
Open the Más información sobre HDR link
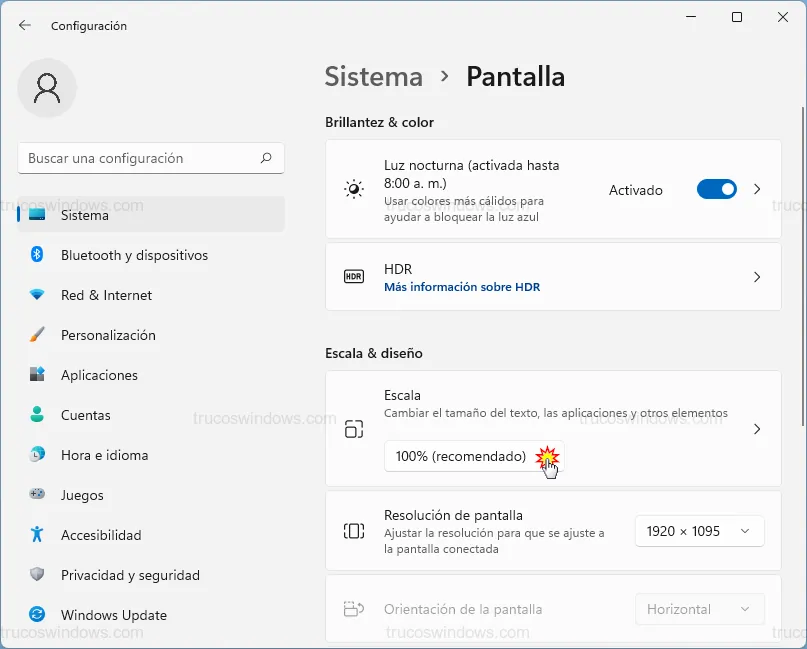click(x=462, y=287)
